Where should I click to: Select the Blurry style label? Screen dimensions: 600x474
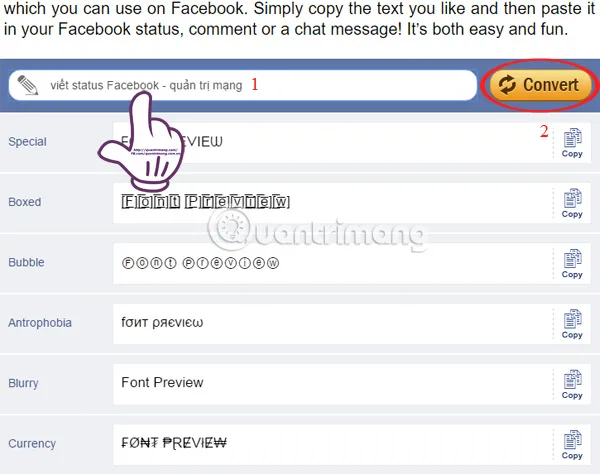coord(23,383)
